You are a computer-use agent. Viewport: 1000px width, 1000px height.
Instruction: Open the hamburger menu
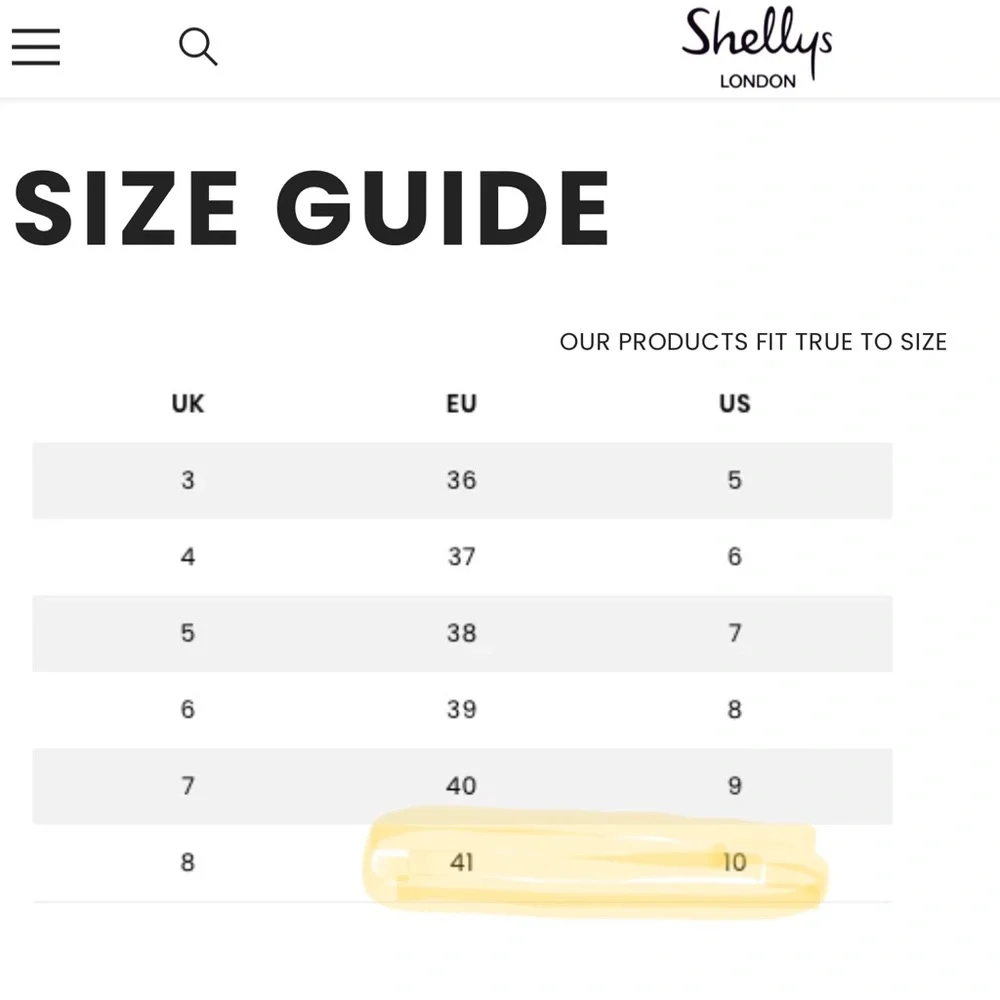(x=36, y=47)
